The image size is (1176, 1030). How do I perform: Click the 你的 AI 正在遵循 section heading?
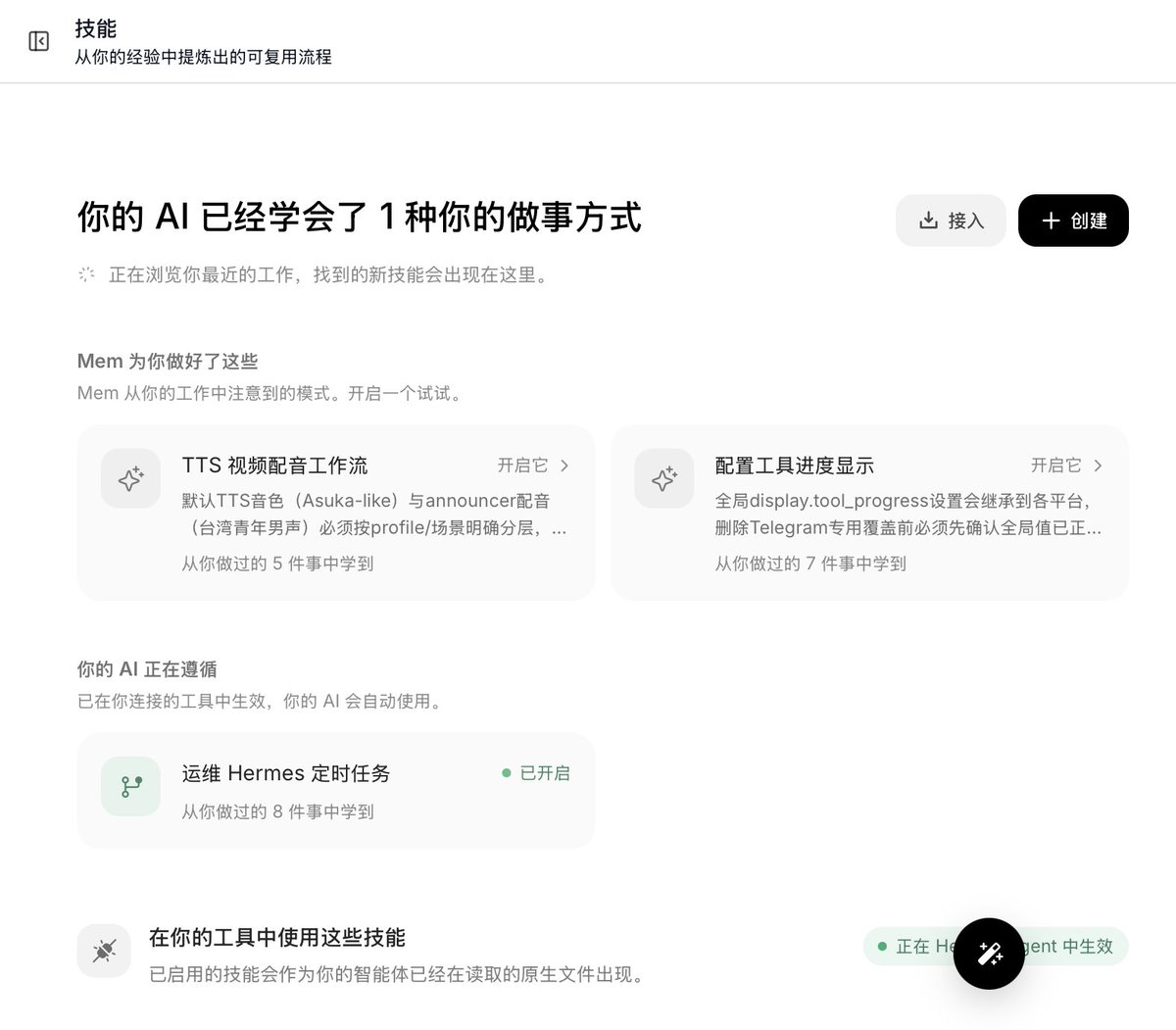147,669
